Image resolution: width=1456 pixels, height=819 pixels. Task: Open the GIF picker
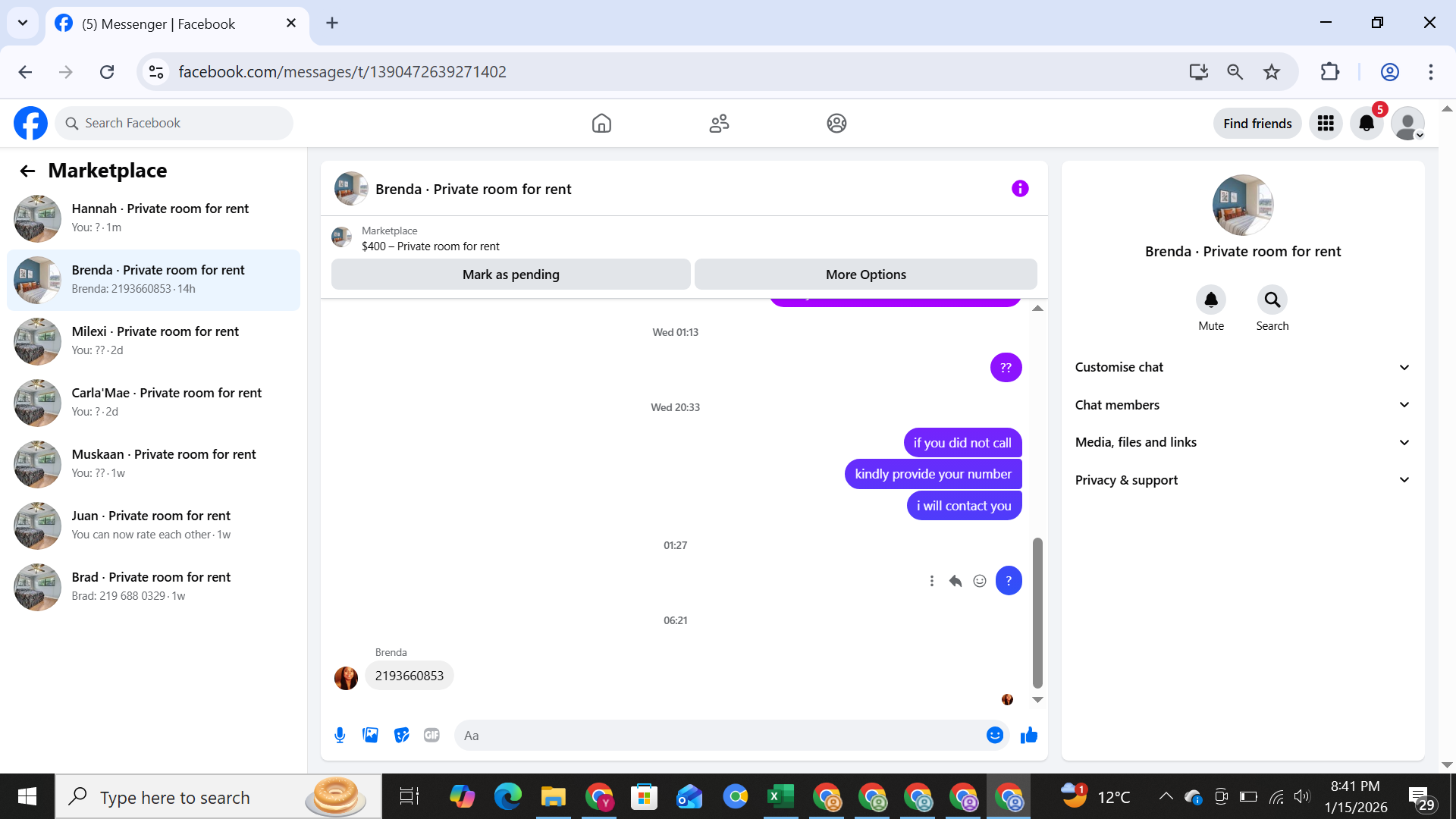(x=431, y=735)
